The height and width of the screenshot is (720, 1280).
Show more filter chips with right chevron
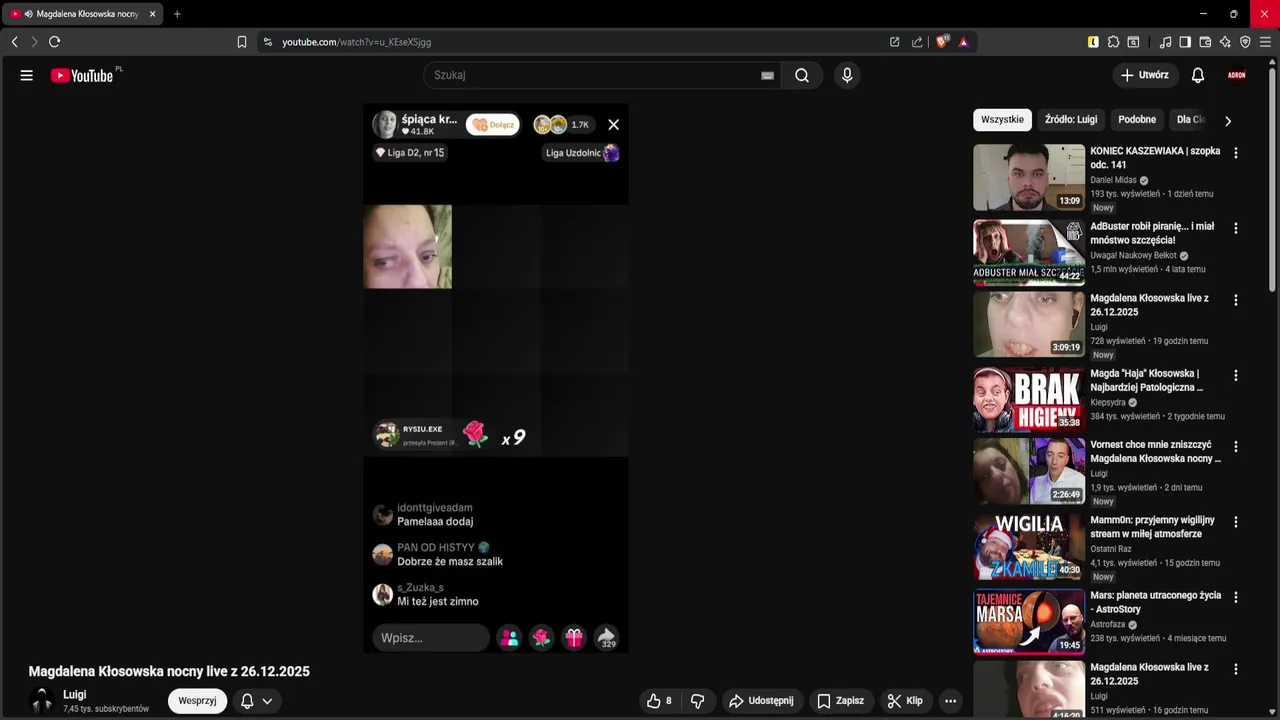[1228, 120]
